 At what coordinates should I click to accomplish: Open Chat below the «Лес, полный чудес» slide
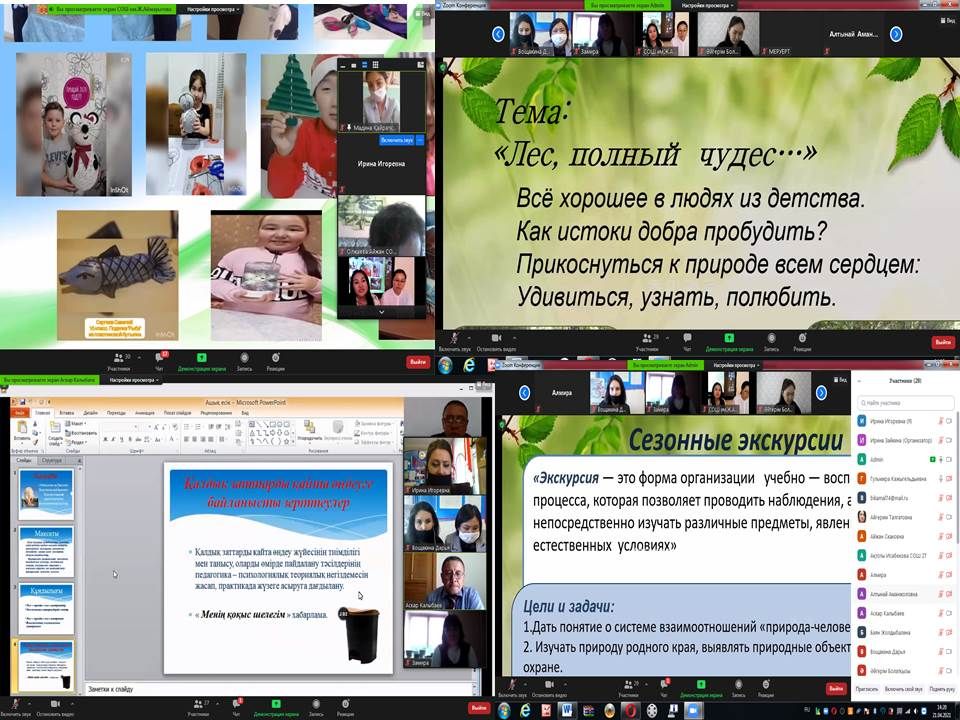click(686, 341)
